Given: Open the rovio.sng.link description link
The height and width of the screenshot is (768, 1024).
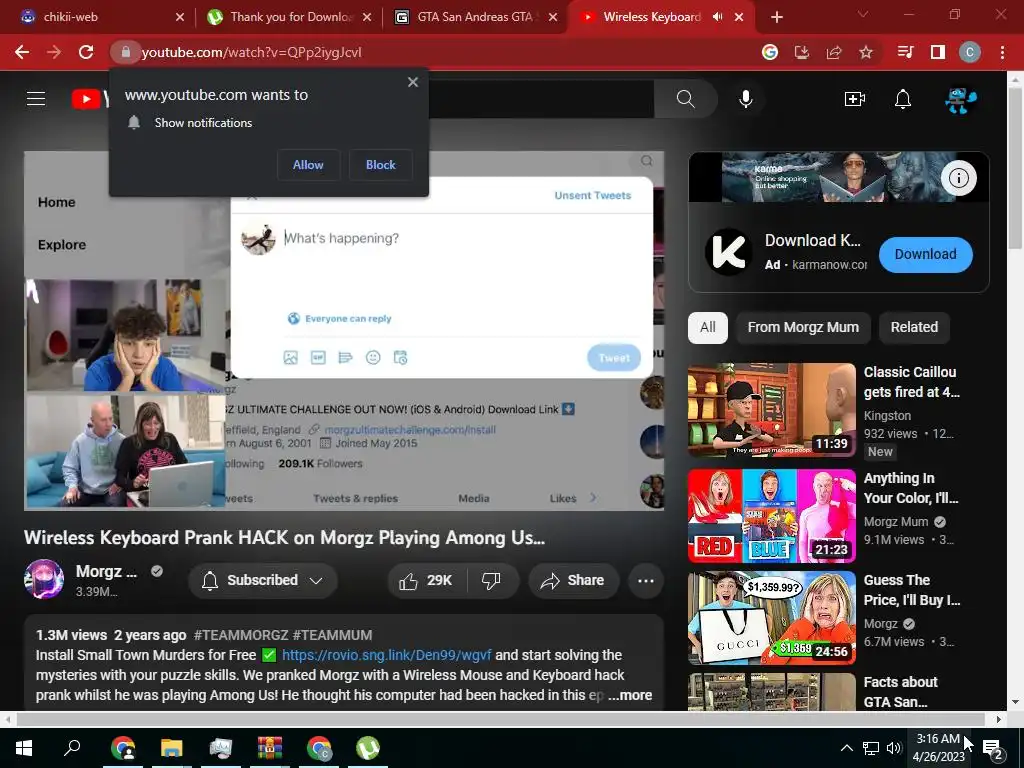Looking at the screenshot, I should [387, 655].
